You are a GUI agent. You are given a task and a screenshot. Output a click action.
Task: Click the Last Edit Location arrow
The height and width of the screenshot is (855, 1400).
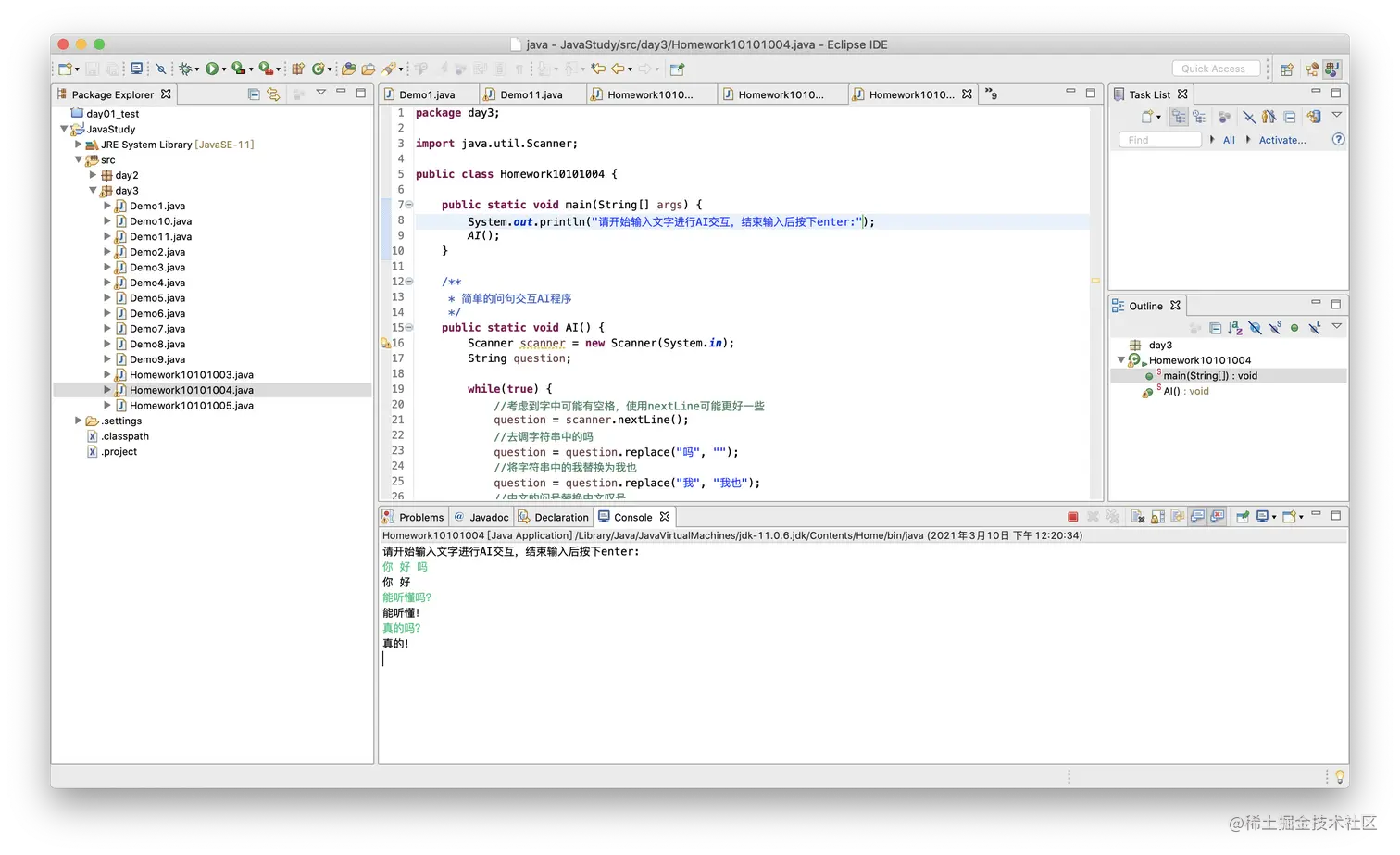tap(597, 69)
